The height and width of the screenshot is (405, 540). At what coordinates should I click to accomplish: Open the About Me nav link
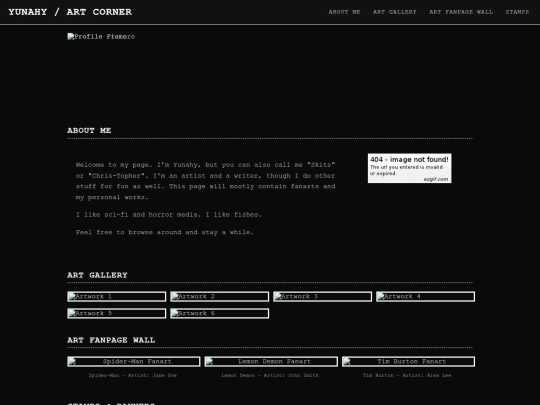[x=344, y=12]
